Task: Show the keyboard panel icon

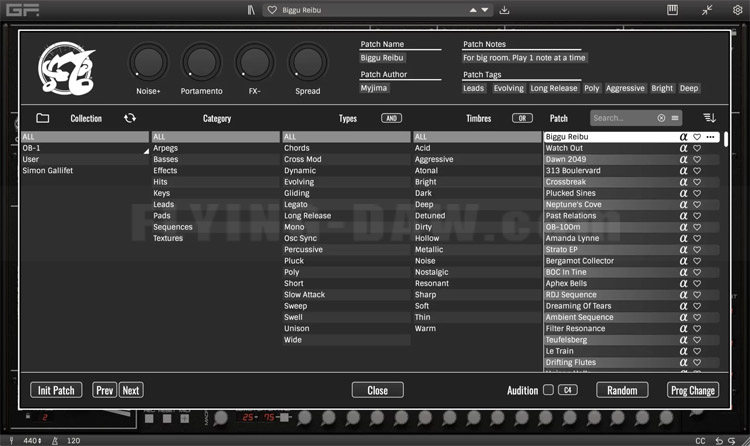Action: pyautogui.click(x=673, y=10)
